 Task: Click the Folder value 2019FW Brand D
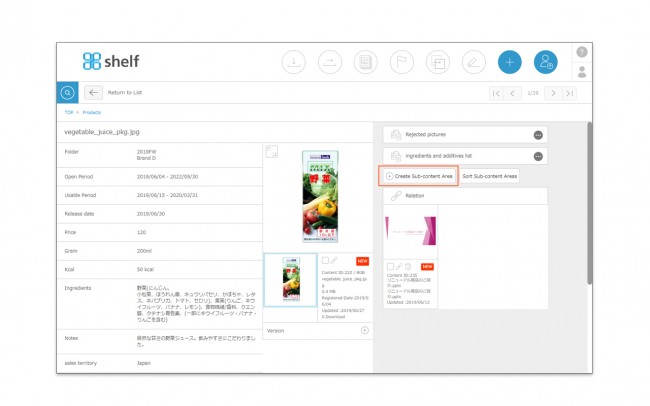tap(146, 155)
